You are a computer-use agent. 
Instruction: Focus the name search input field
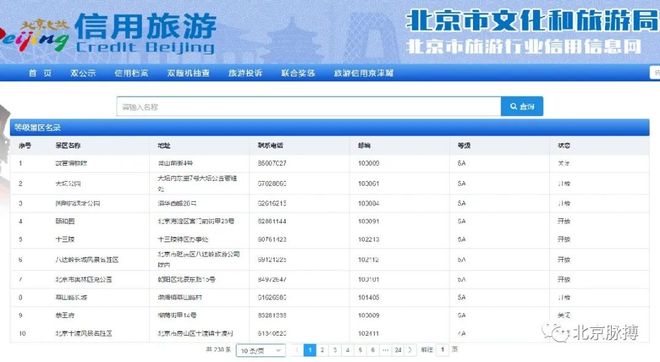tap(309, 106)
